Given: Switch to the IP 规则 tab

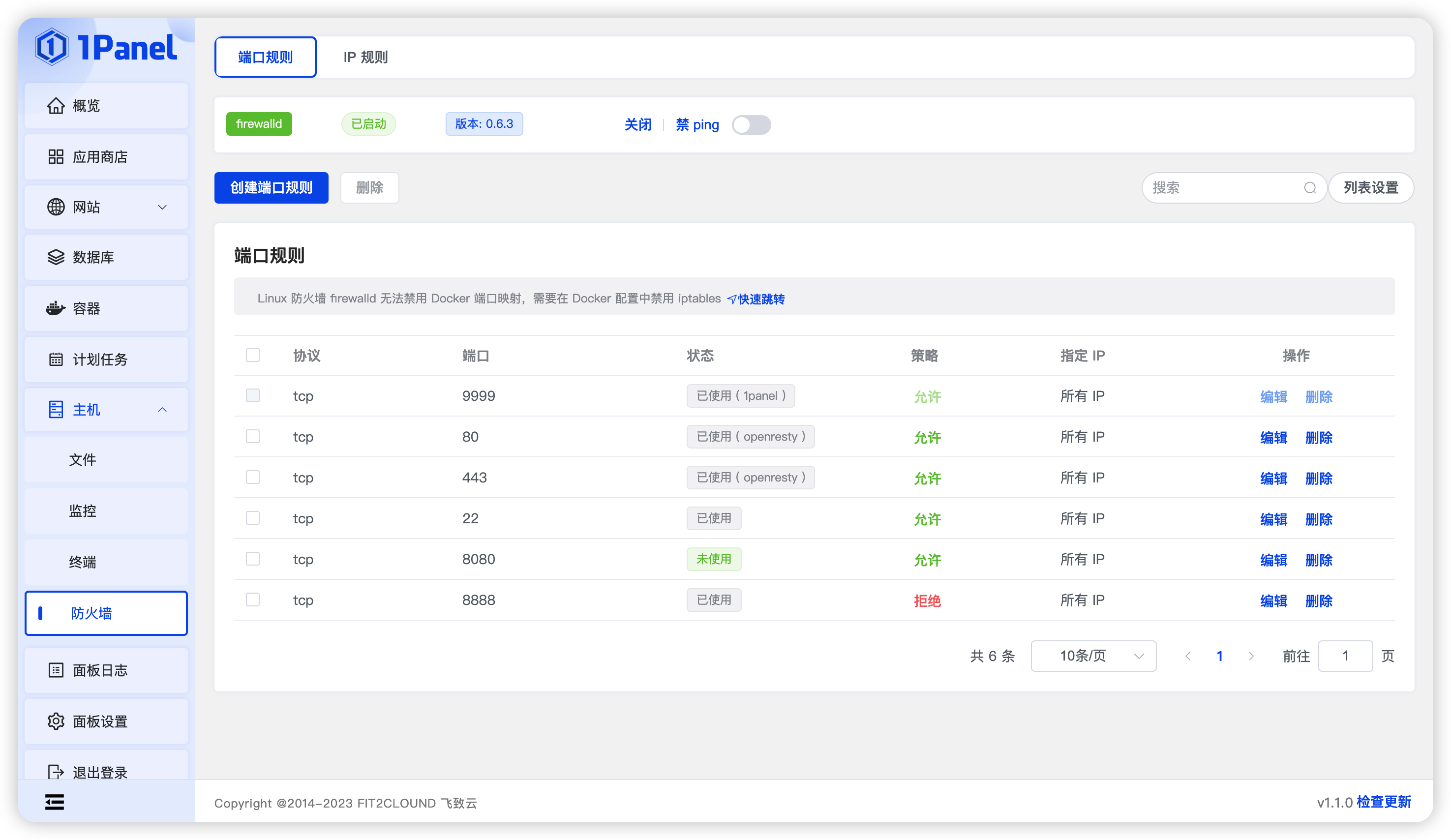Looking at the screenshot, I should (365, 57).
